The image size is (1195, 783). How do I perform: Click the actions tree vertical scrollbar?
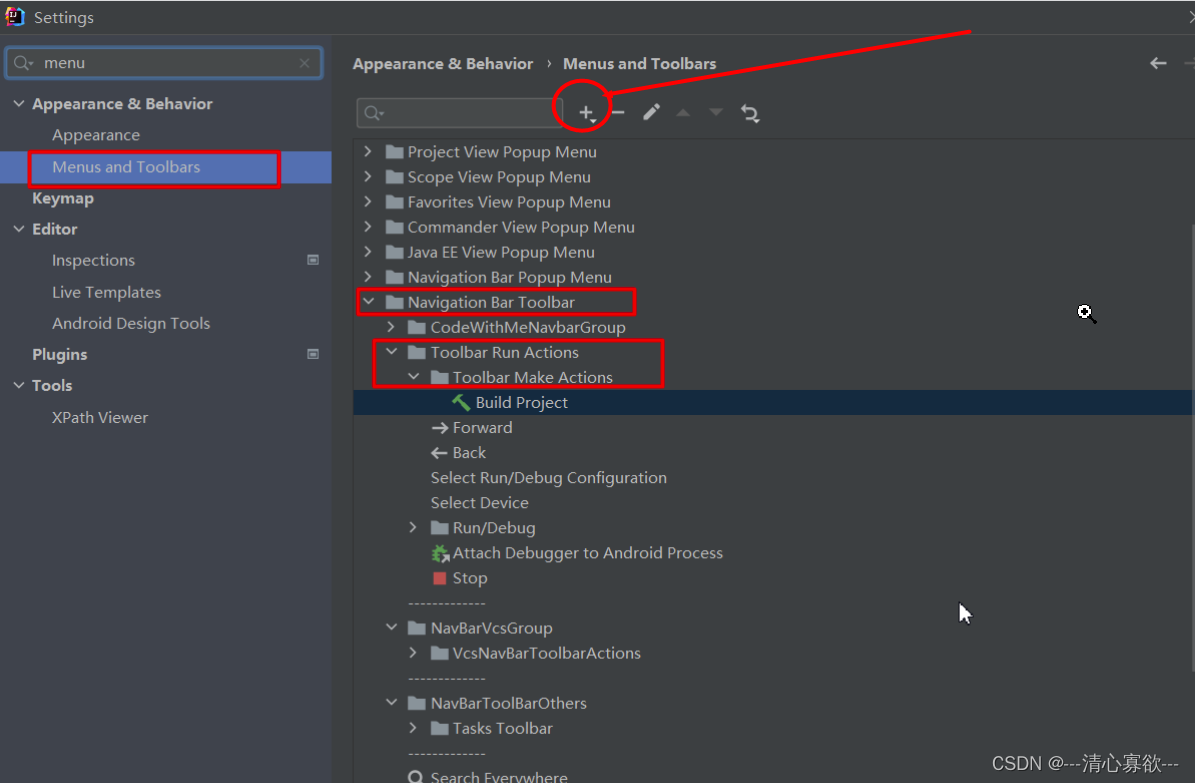(1192, 448)
